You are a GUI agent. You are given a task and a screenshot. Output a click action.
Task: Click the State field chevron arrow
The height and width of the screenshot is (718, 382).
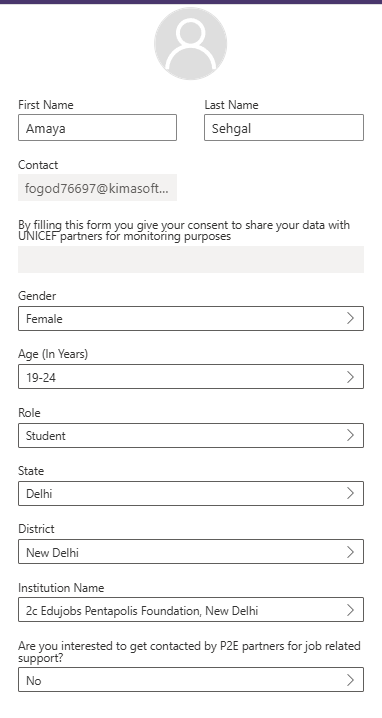pyautogui.click(x=350, y=493)
